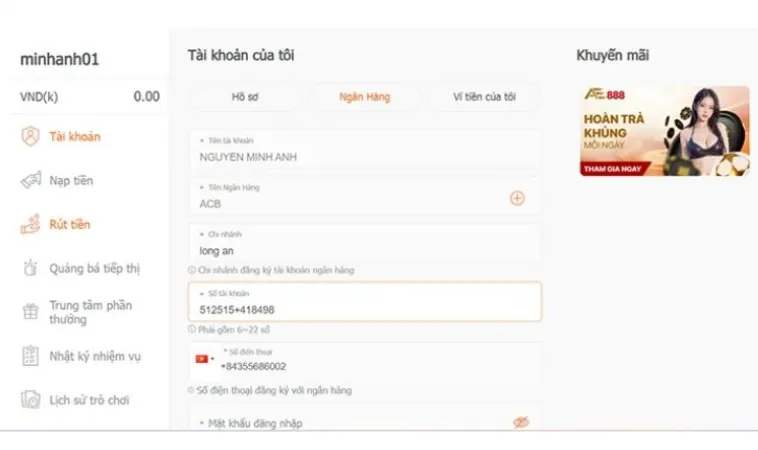Screen dimensions: 758x450
Task: Open the Nhật ký nhiệm vụ clipboard icon
Action: click(30, 356)
